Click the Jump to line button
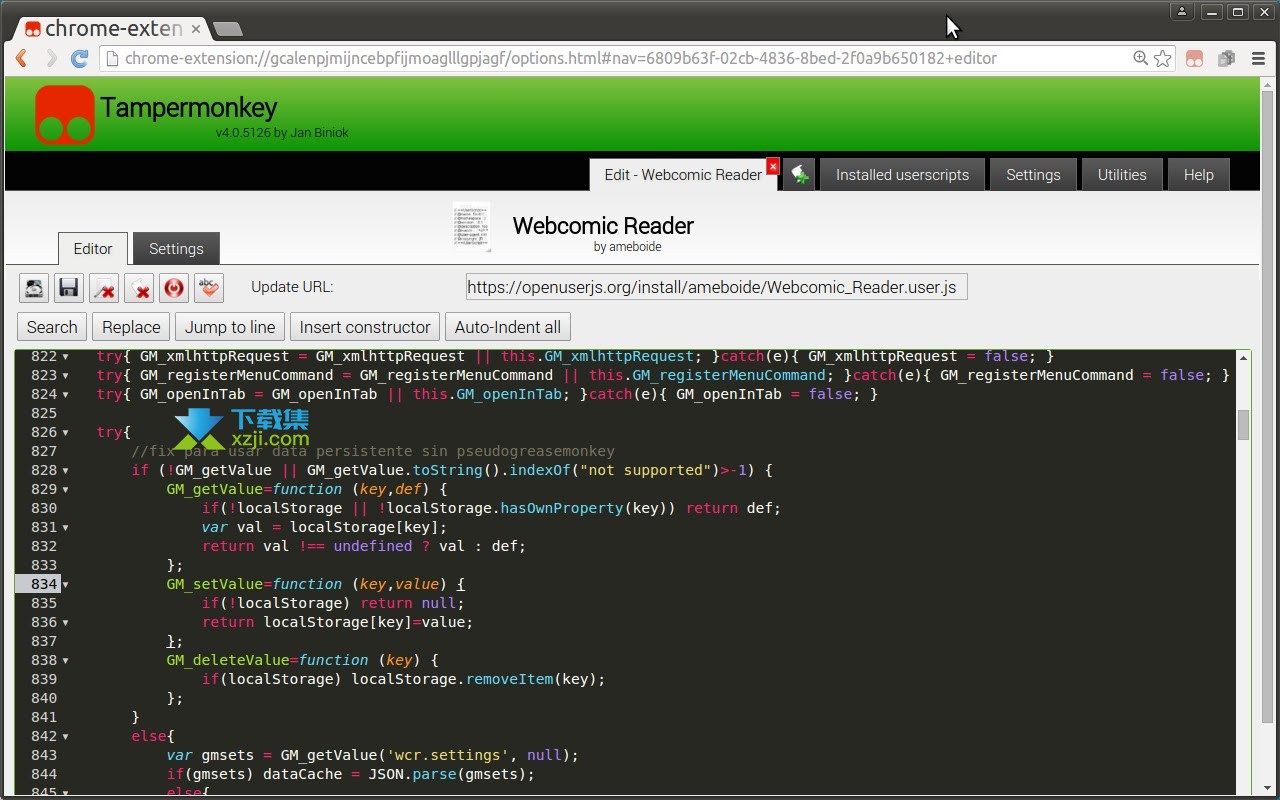This screenshot has height=800, width=1280. (x=230, y=327)
